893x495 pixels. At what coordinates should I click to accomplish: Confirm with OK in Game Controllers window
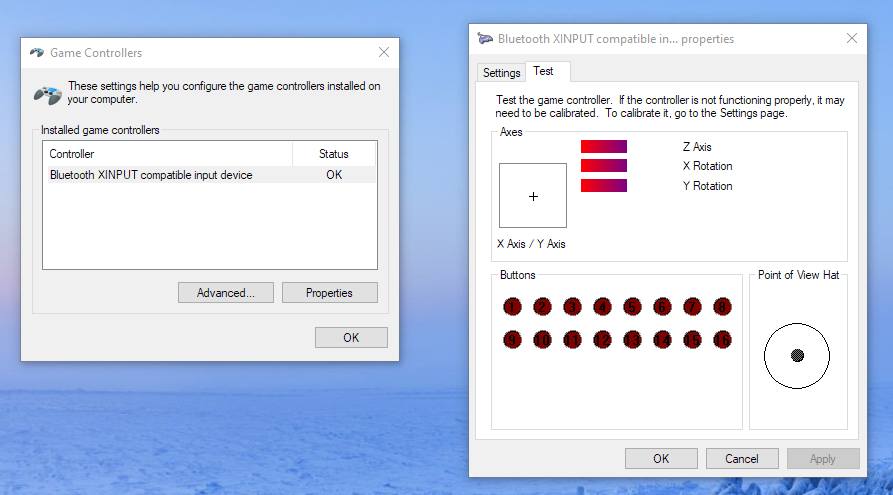click(x=351, y=338)
